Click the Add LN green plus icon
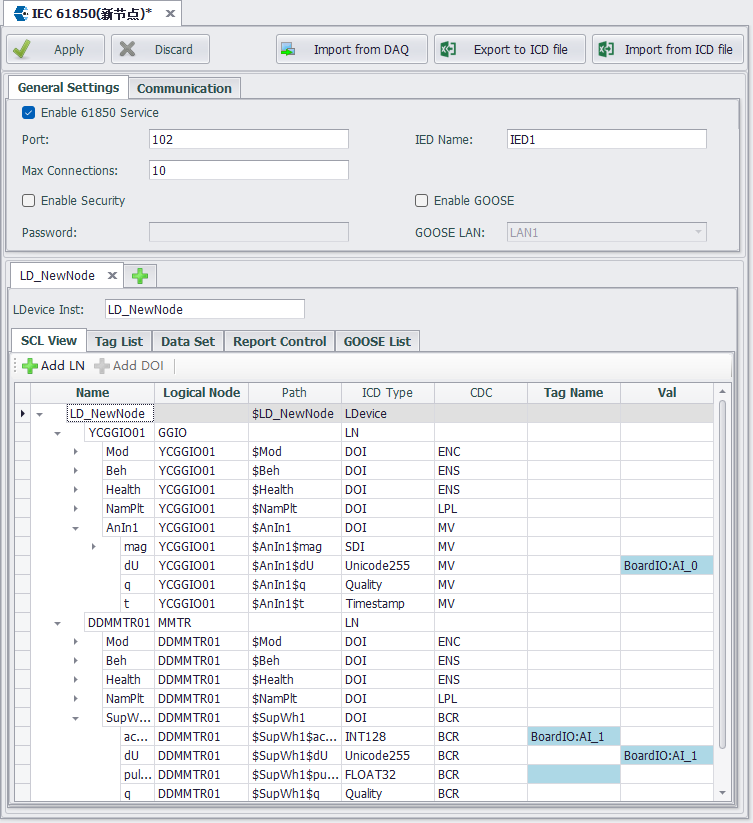 point(29,366)
